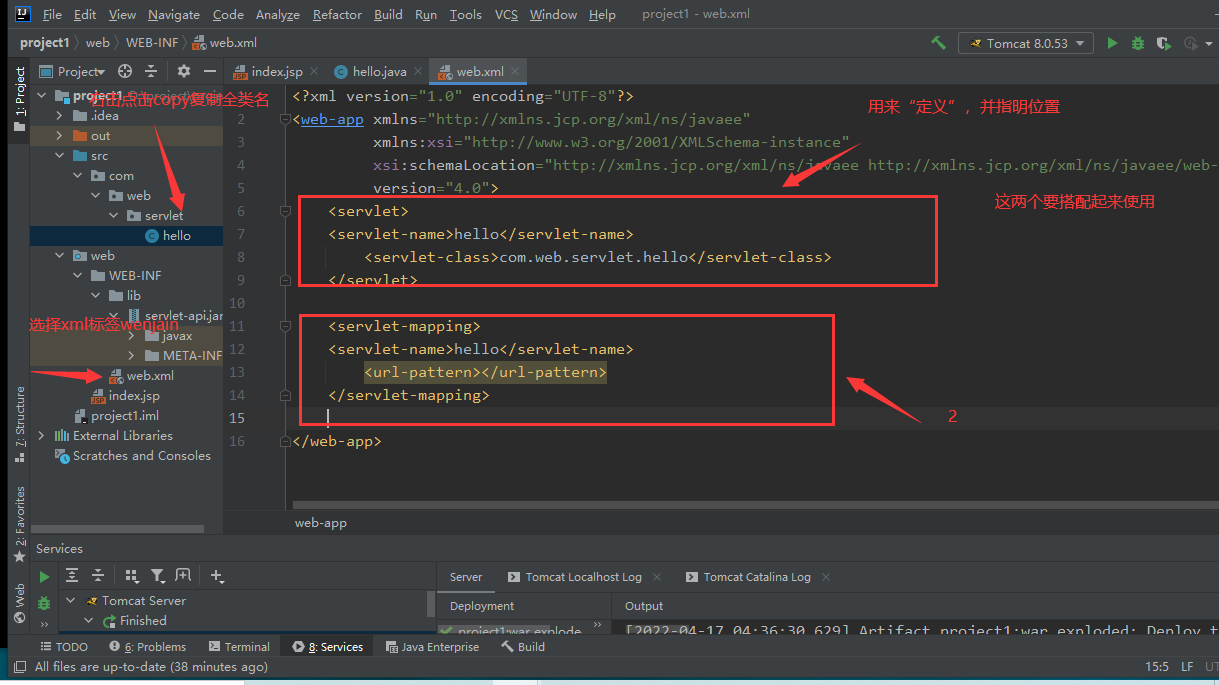1219x685 pixels.
Task: Click the locate/select opened file target icon
Action: [125, 71]
